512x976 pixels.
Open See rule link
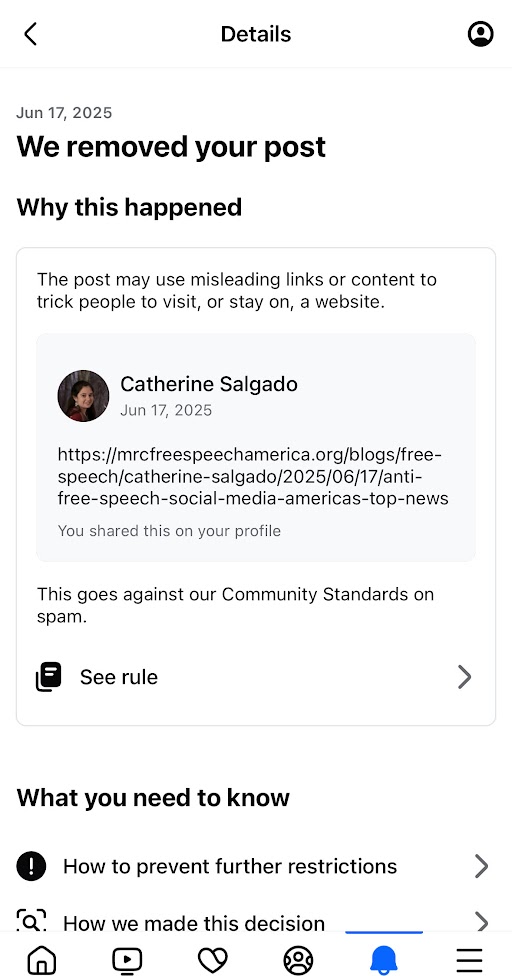coord(256,677)
